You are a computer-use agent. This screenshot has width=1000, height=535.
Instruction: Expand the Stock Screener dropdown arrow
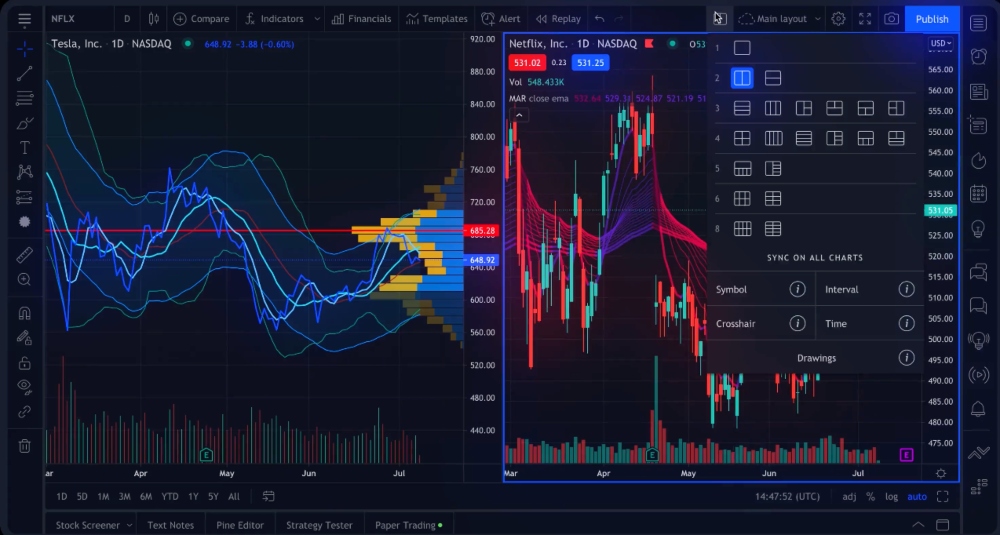[x=129, y=525]
